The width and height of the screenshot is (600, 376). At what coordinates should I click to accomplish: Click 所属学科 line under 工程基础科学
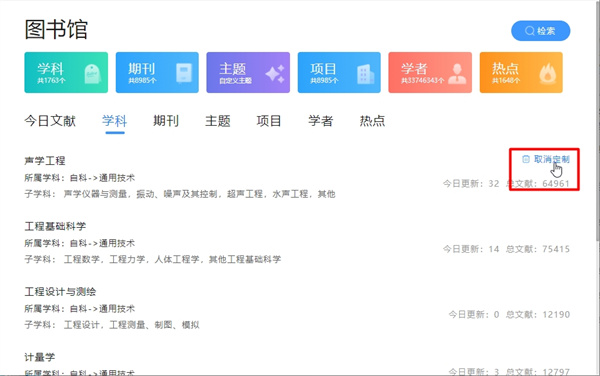(80, 243)
